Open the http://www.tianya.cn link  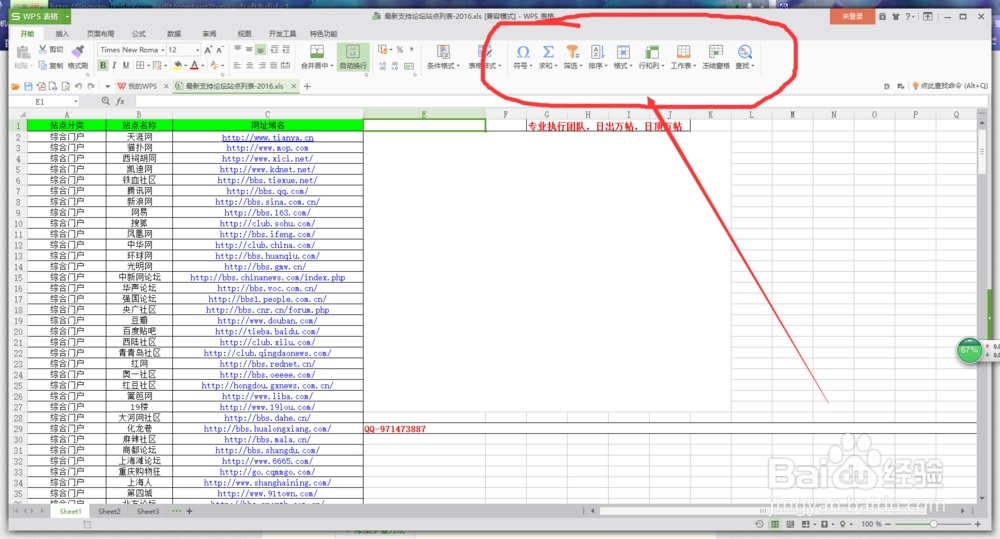tap(268, 137)
